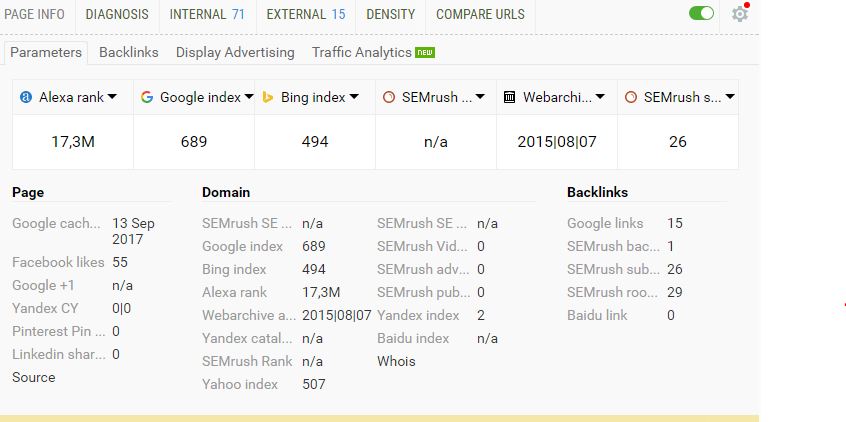Viewport: 846px width, 422px height.
Task: Expand the Webarchive column dropdown arrow
Action: pos(600,97)
